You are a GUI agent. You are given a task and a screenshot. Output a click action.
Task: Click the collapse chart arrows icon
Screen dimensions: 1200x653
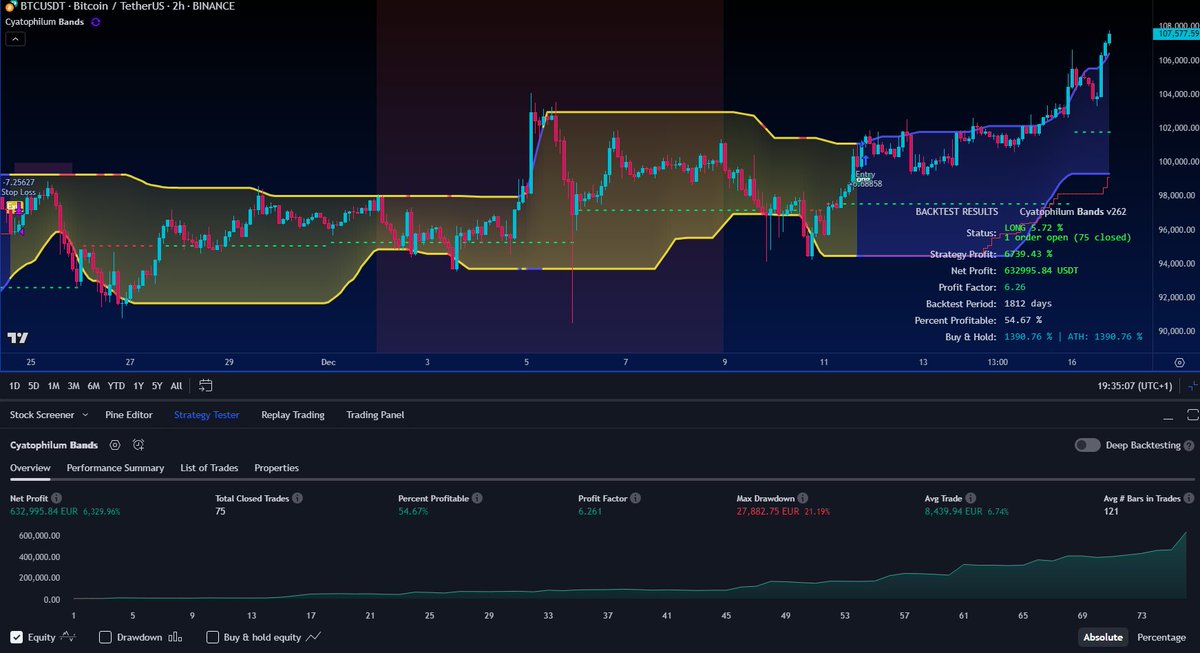click(x=1191, y=385)
